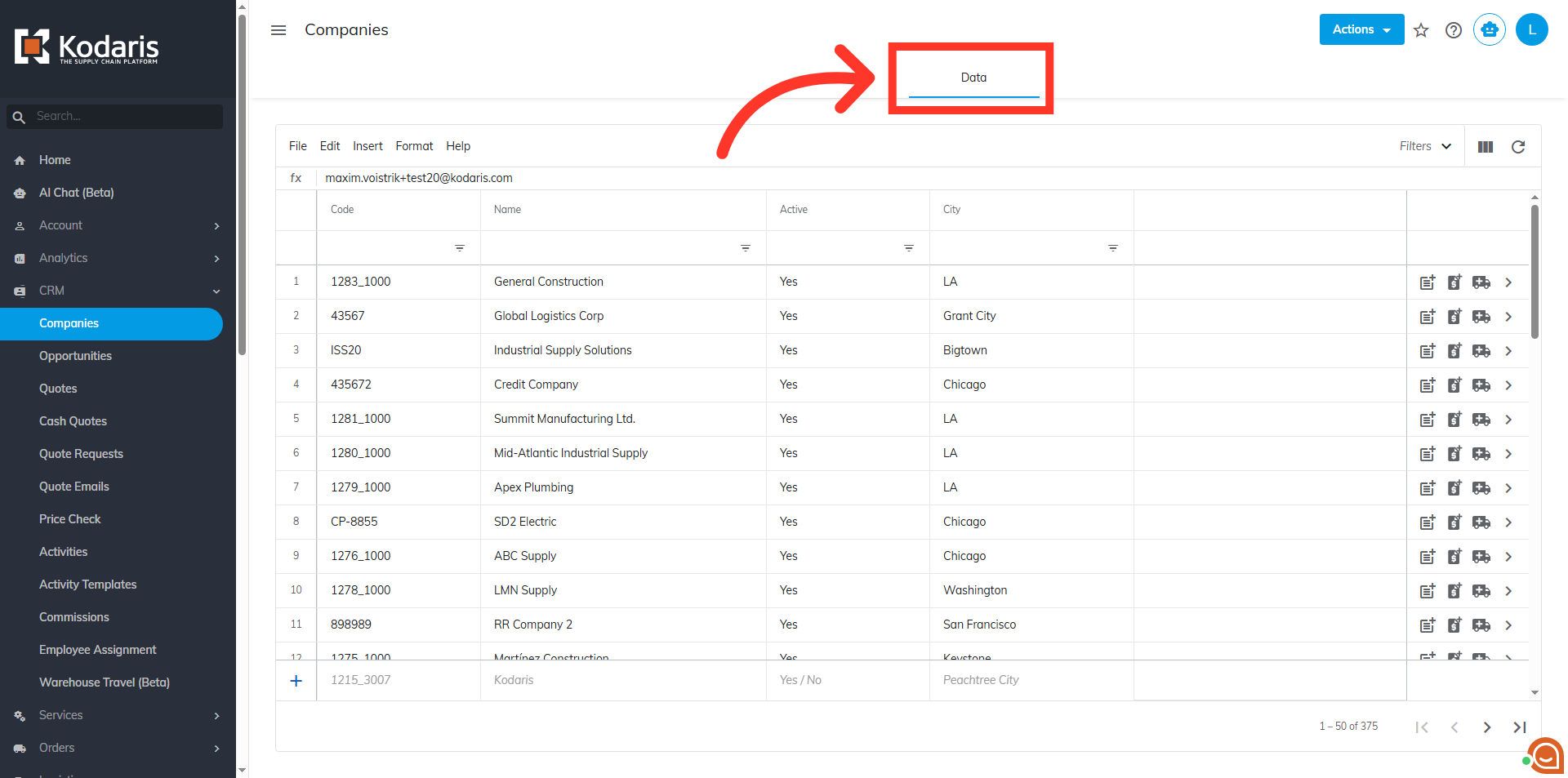Add activity for General Construction row
1568x778 pixels.
point(1428,282)
